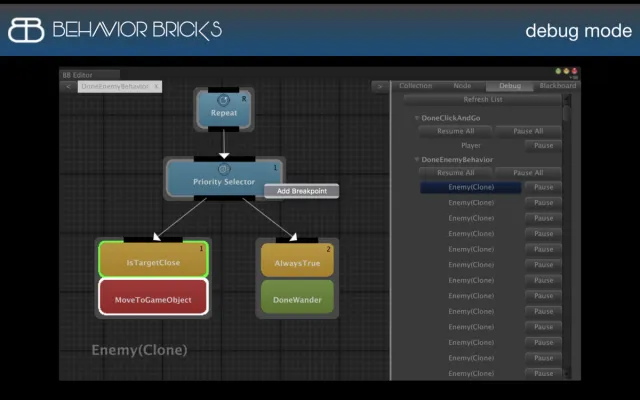Collapse the DoneEnemyBehavior group triangle

pos(417,160)
